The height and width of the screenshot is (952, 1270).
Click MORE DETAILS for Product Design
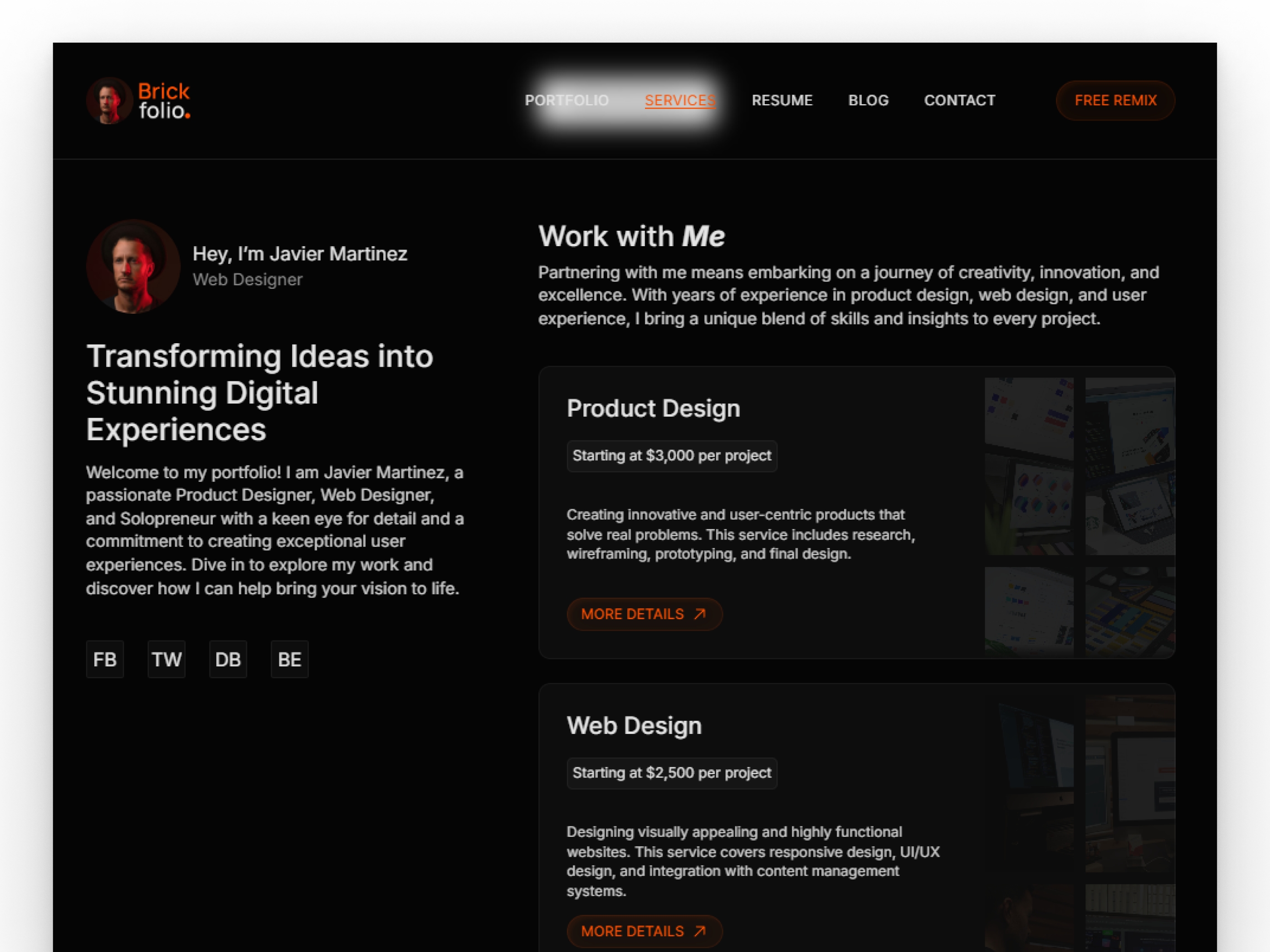(644, 614)
